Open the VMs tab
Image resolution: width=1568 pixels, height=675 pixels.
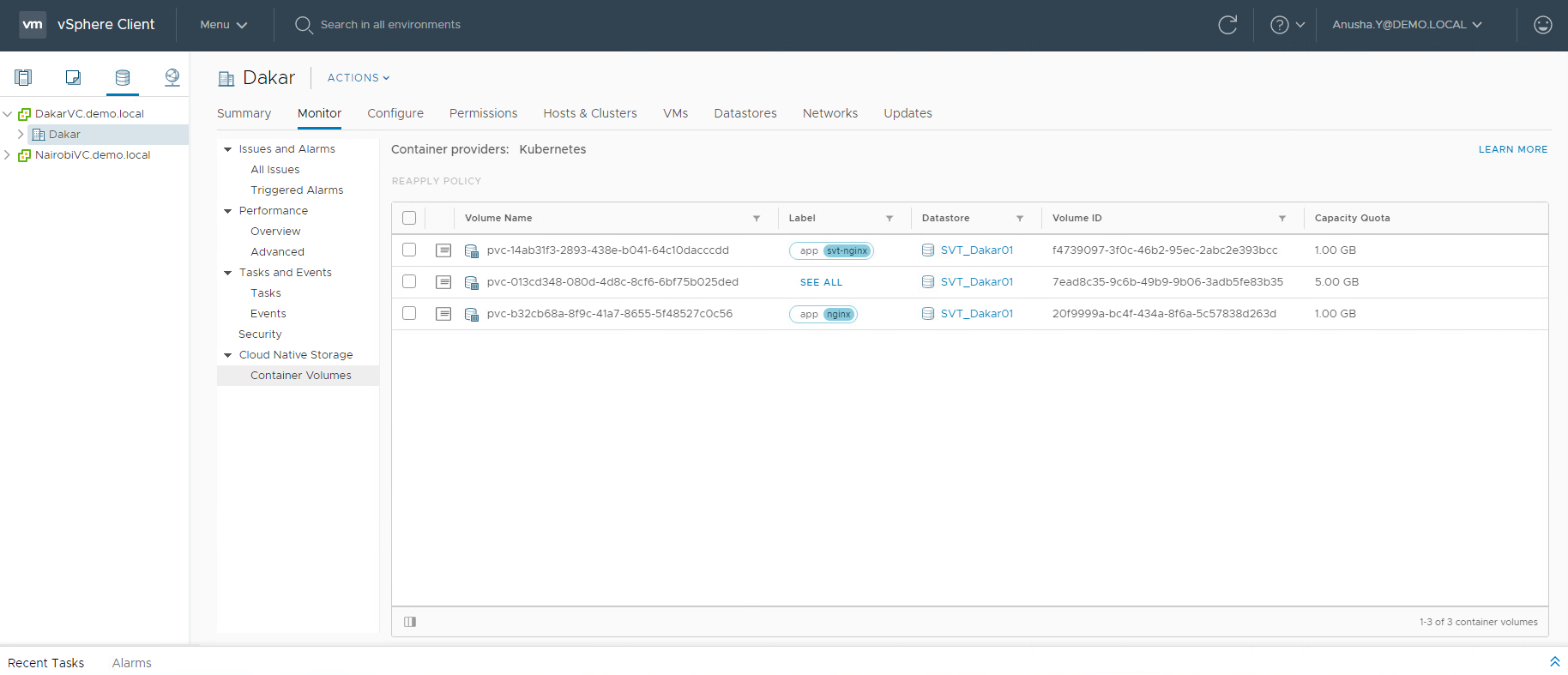(675, 113)
